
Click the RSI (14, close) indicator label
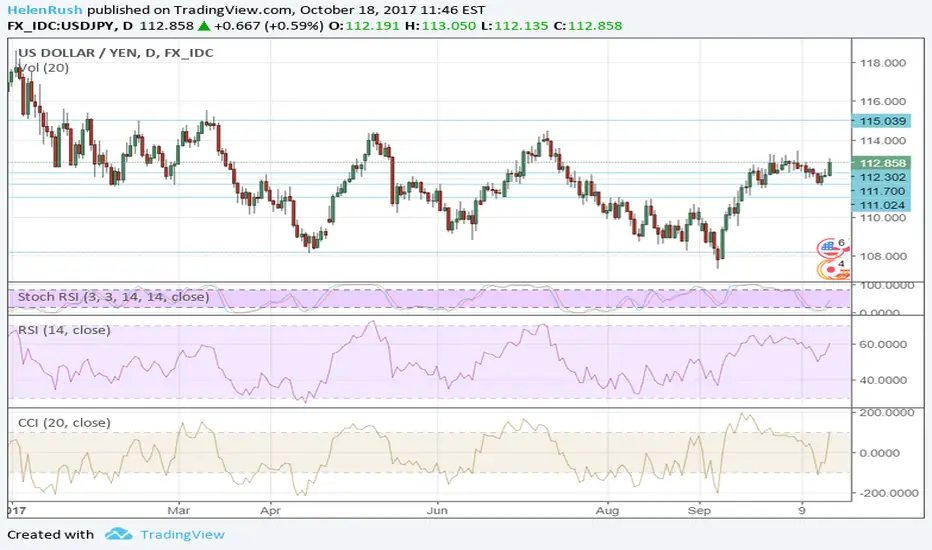[64, 330]
